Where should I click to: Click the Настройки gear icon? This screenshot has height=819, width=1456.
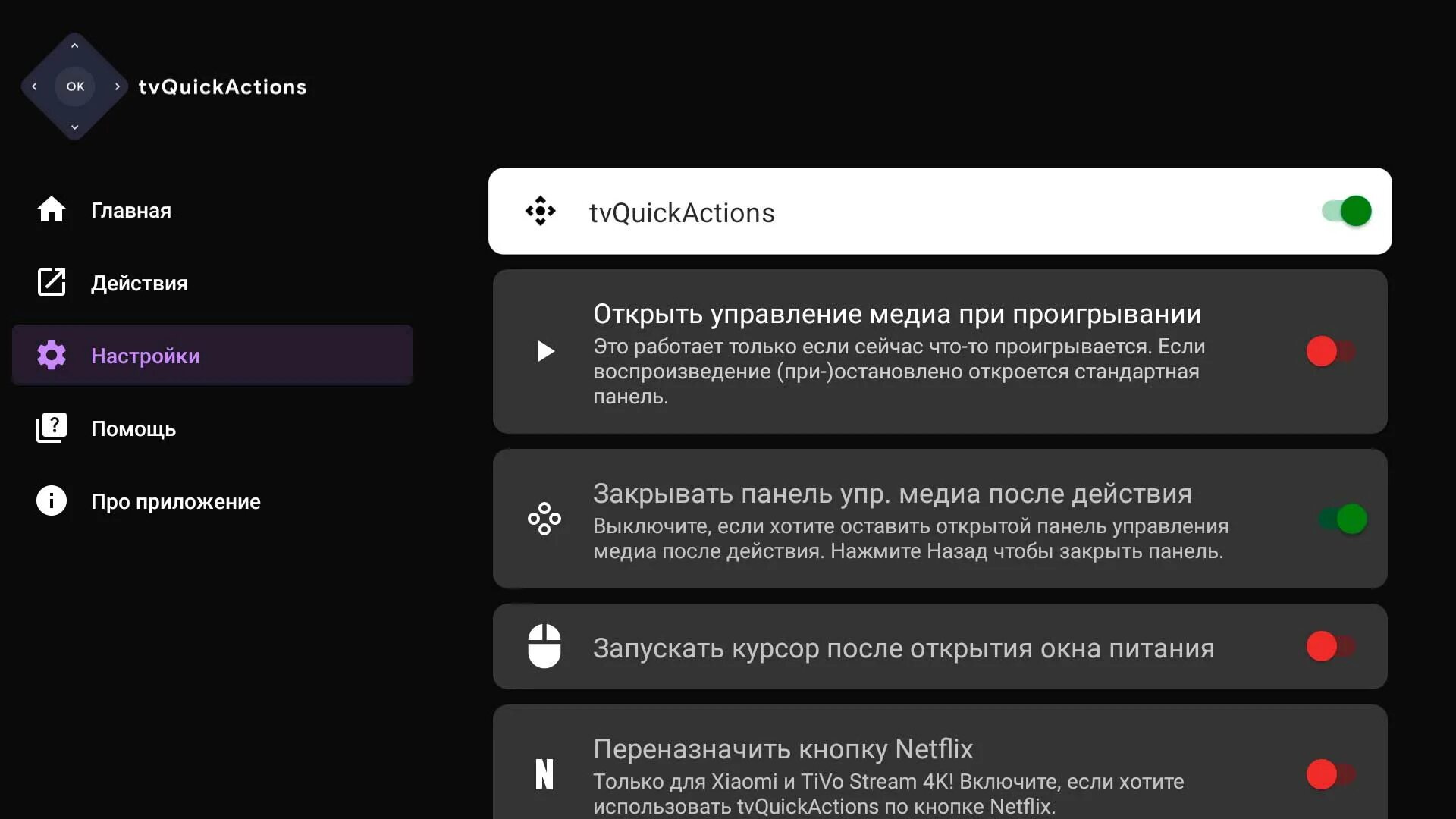52,355
